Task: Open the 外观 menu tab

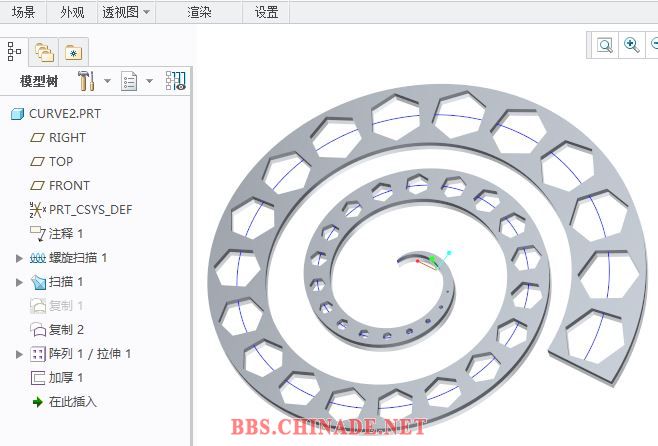Action: 72,12
